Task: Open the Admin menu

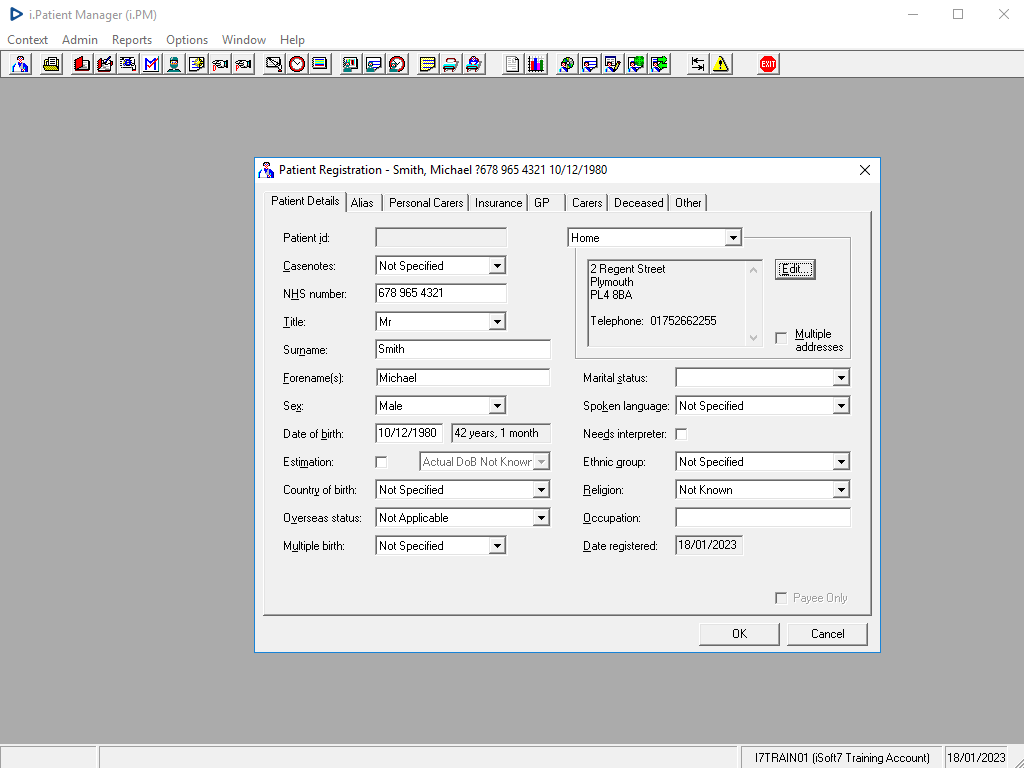Action: click(80, 40)
